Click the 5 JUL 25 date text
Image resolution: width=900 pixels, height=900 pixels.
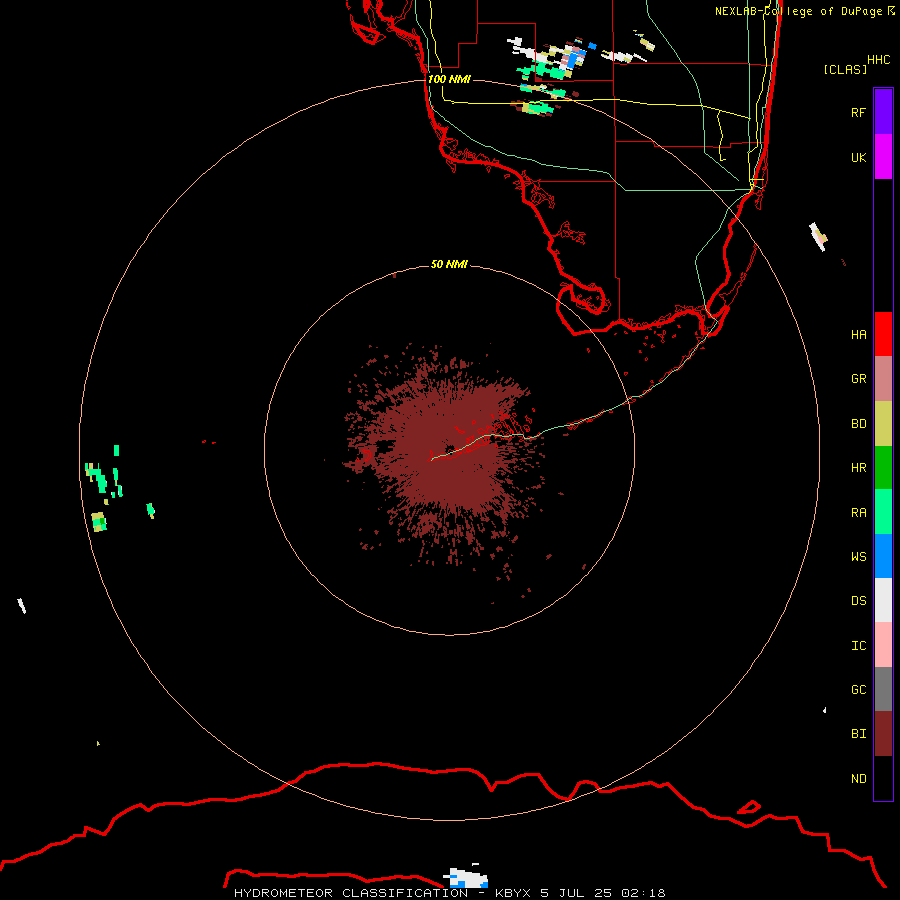[x=576, y=893]
